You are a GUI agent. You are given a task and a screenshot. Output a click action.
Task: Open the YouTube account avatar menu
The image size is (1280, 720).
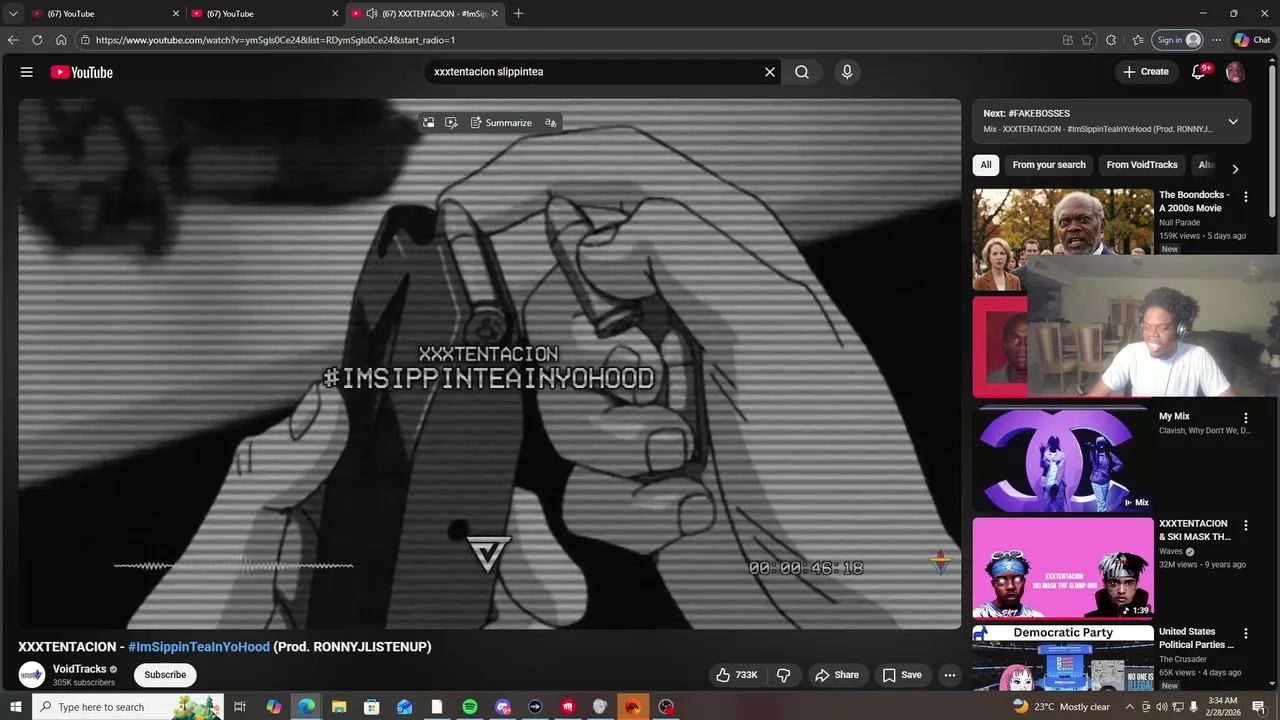1235,72
